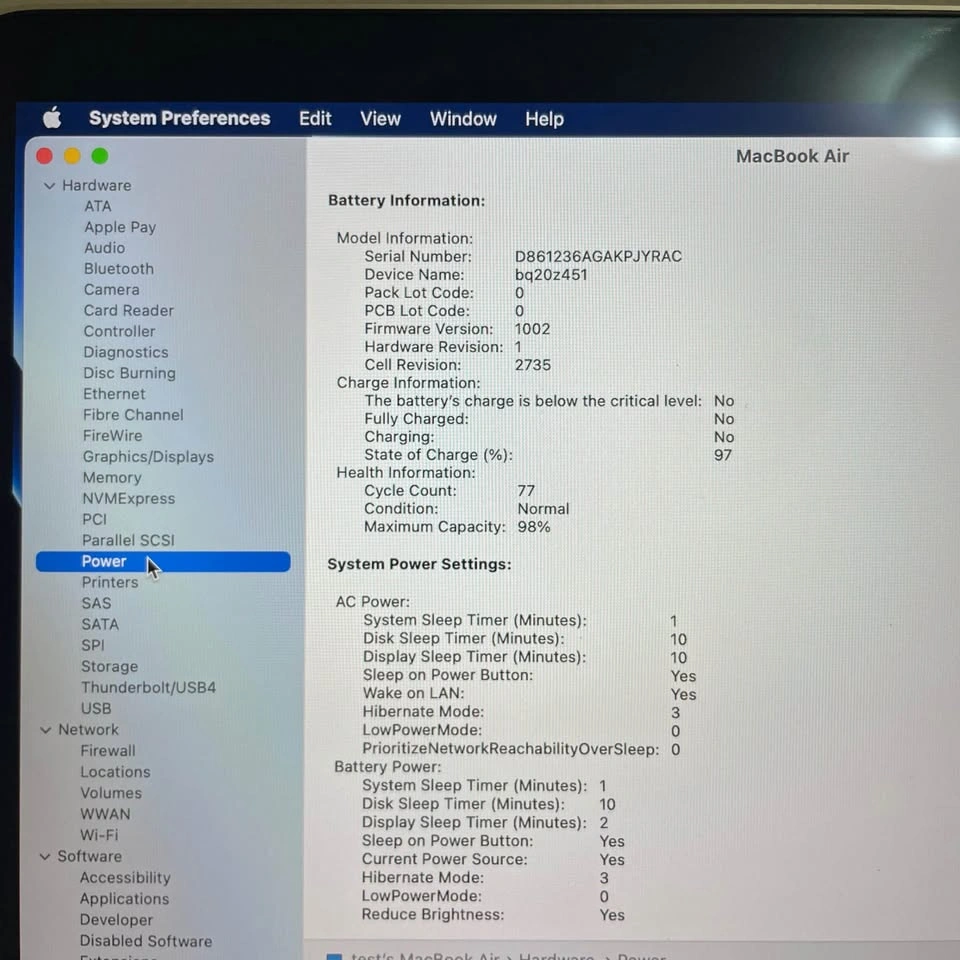This screenshot has height=960, width=960.
Task: Click State of Charge value 97
Action: pyautogui.click(x=722, y=456)
